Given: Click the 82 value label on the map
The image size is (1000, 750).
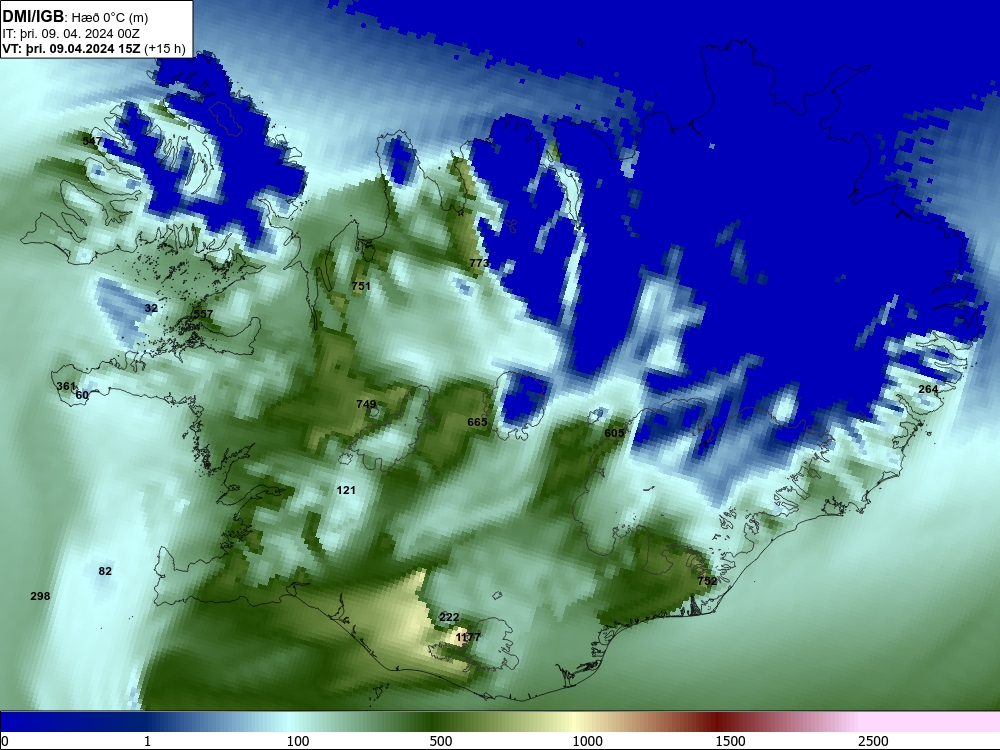Looking at the screenshot, I should click(105, 571).
